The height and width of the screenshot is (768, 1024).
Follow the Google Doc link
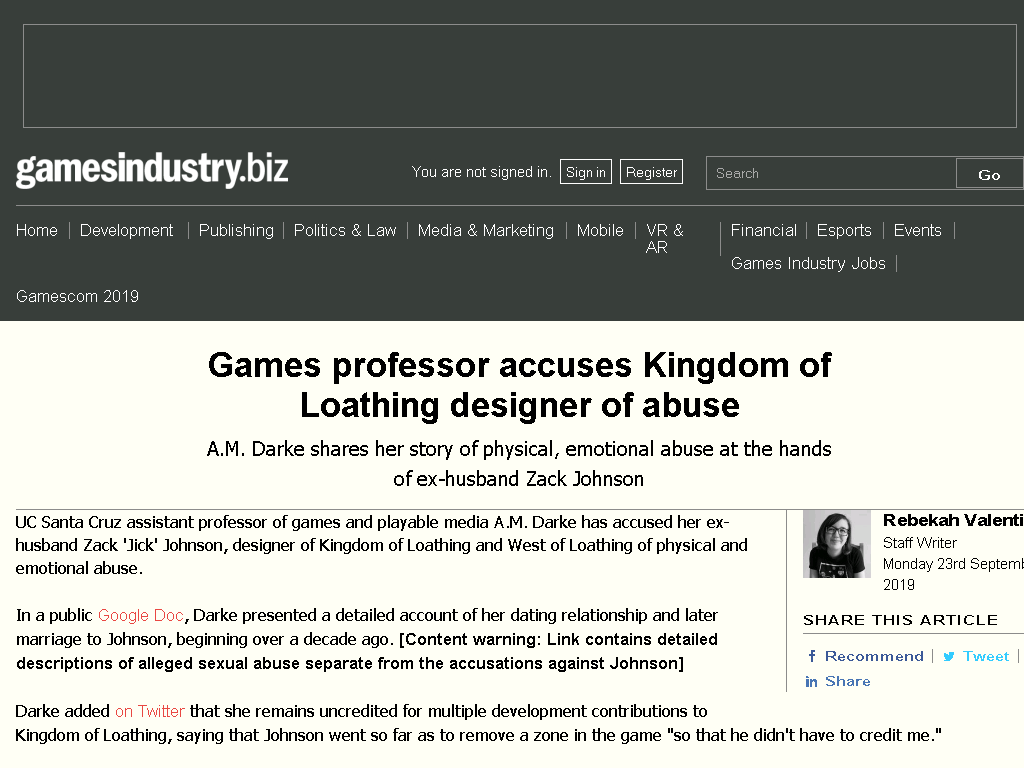[140, 615]
